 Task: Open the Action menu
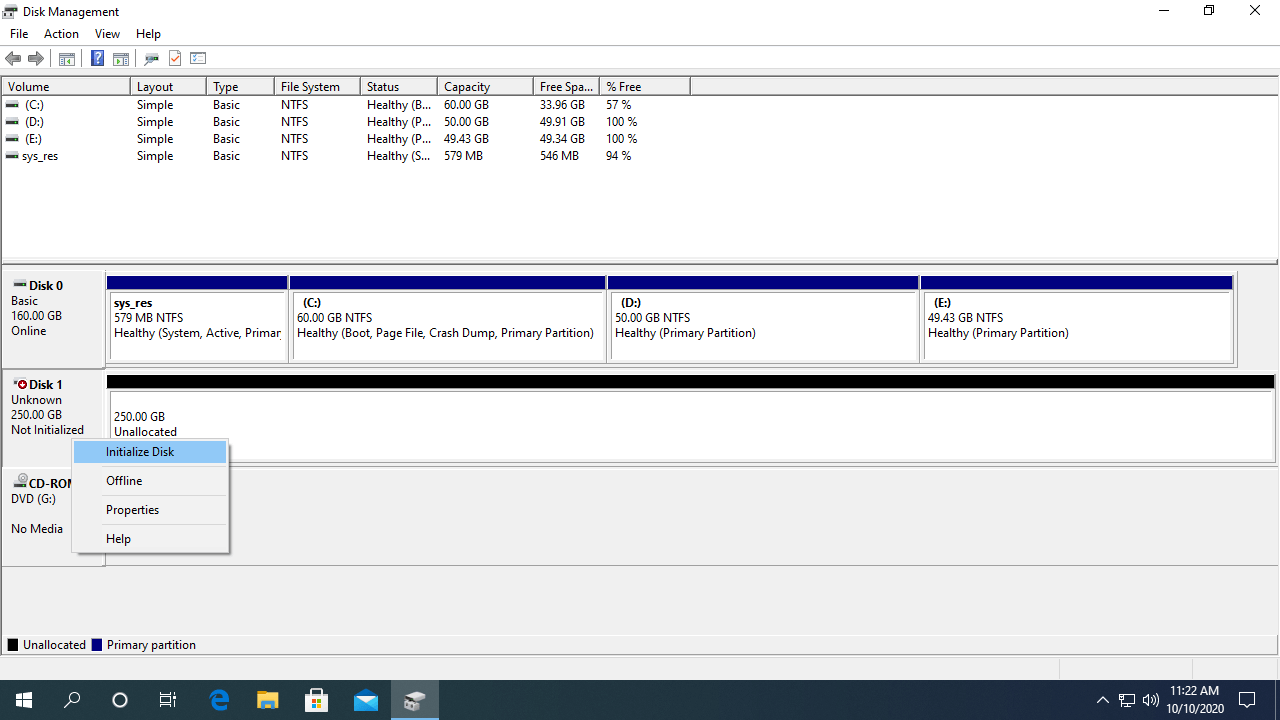pyautogui.click(x=61, y=34)
